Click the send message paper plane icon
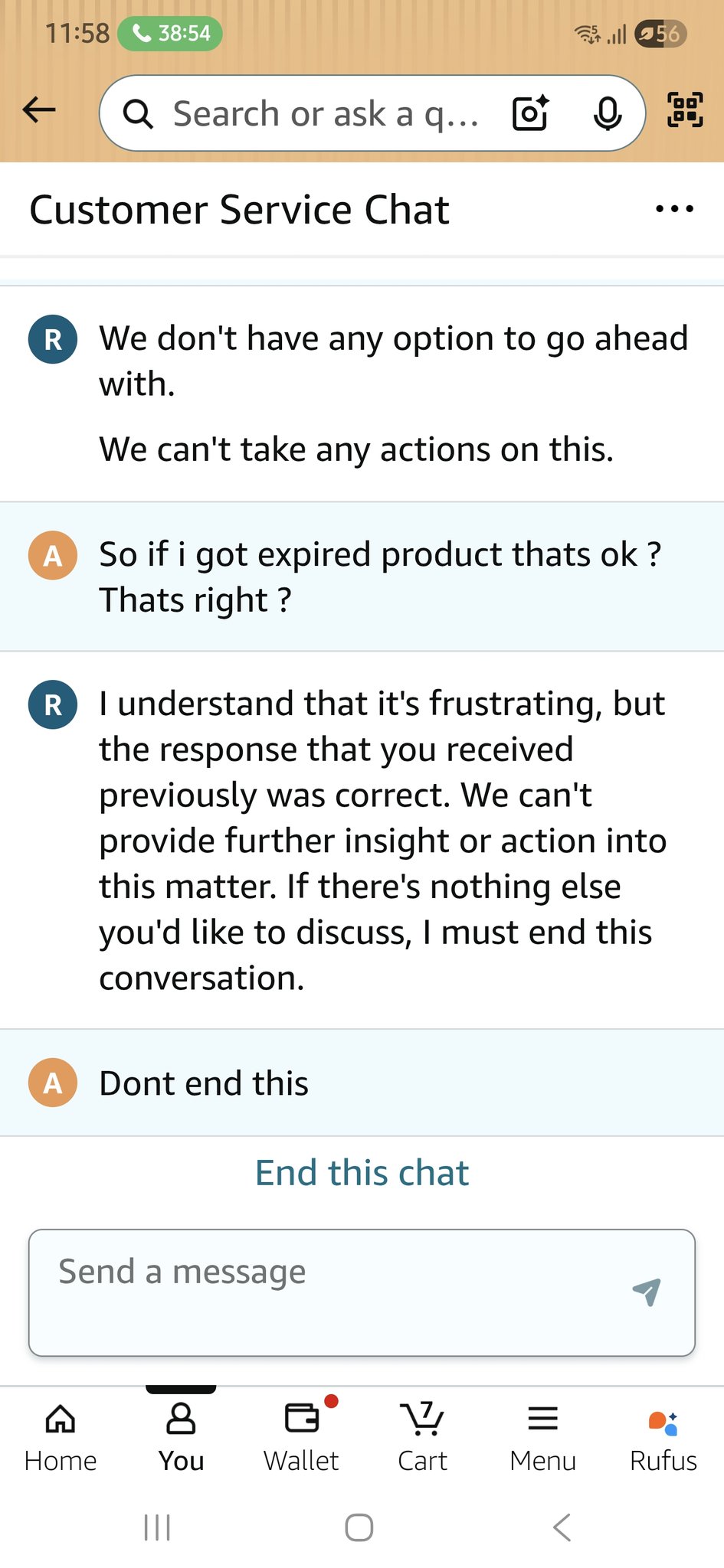Screen dimensions: 724x1568 [x=647, y=1292]
